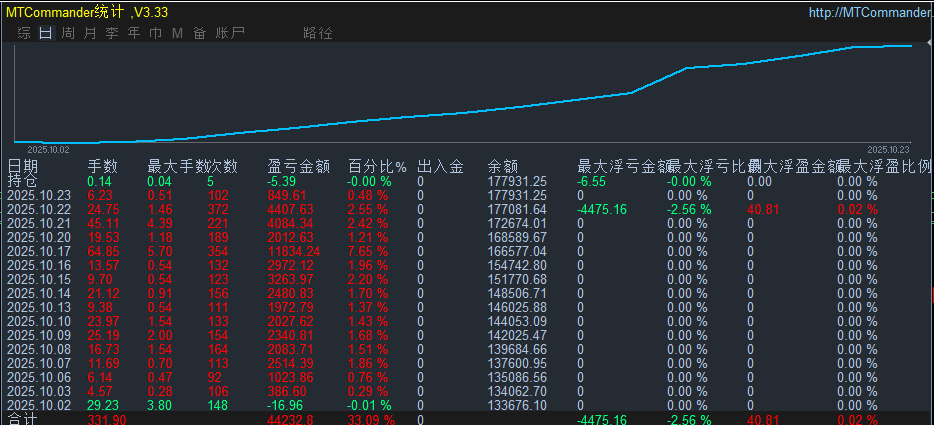Click the 2025.10.23 chart axis label
The width and height of the screenshot is (934, 425).
[x=888, y=150]
